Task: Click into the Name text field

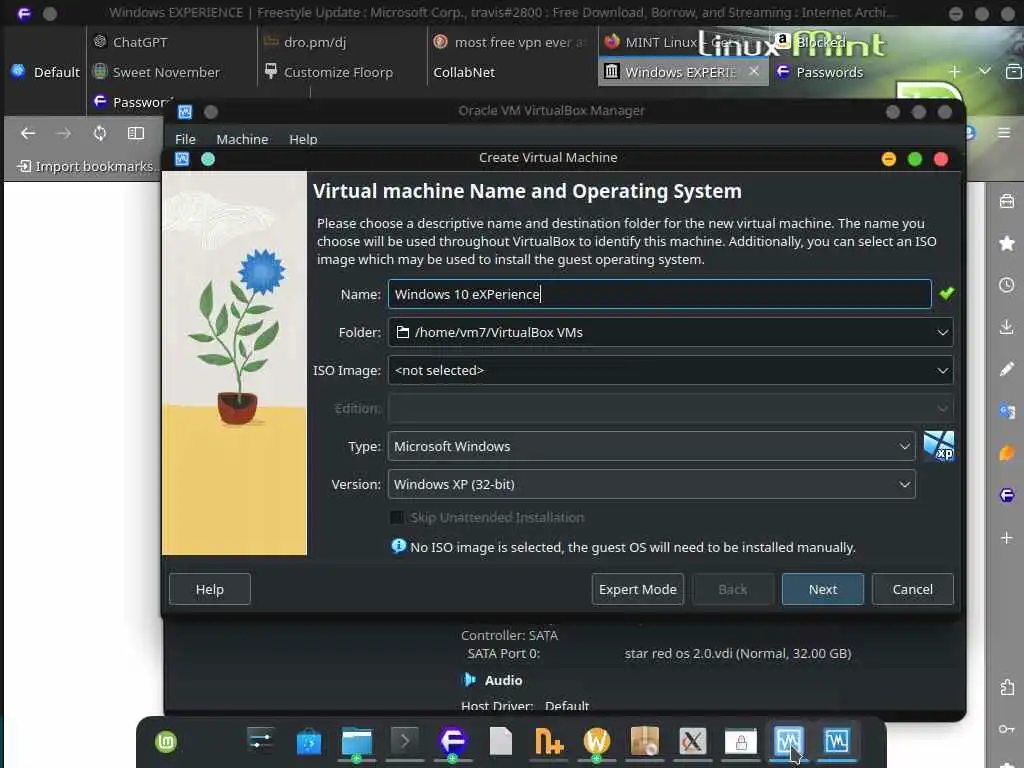Action: [x=660, y=295]
